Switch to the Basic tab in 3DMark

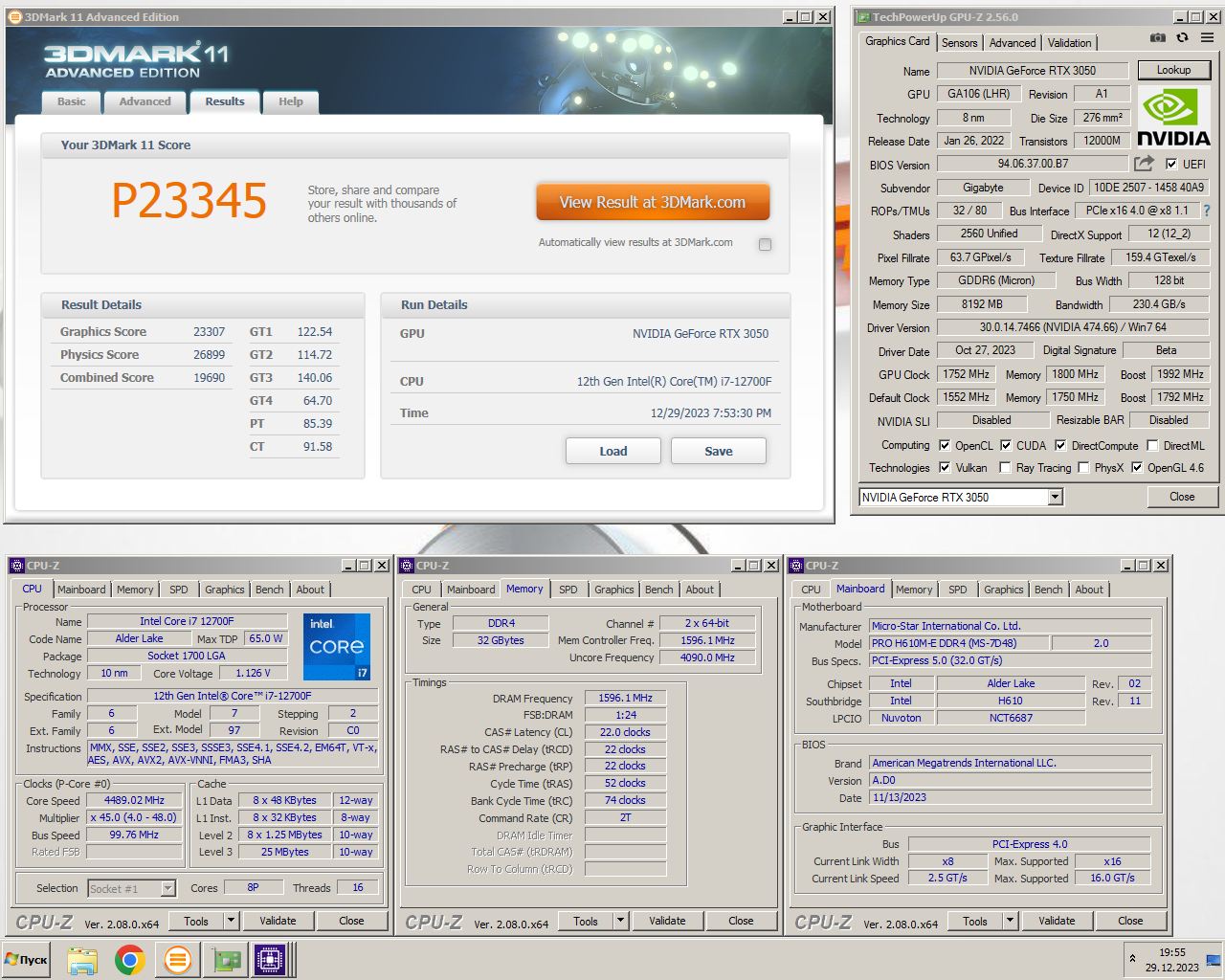point(71,101)
